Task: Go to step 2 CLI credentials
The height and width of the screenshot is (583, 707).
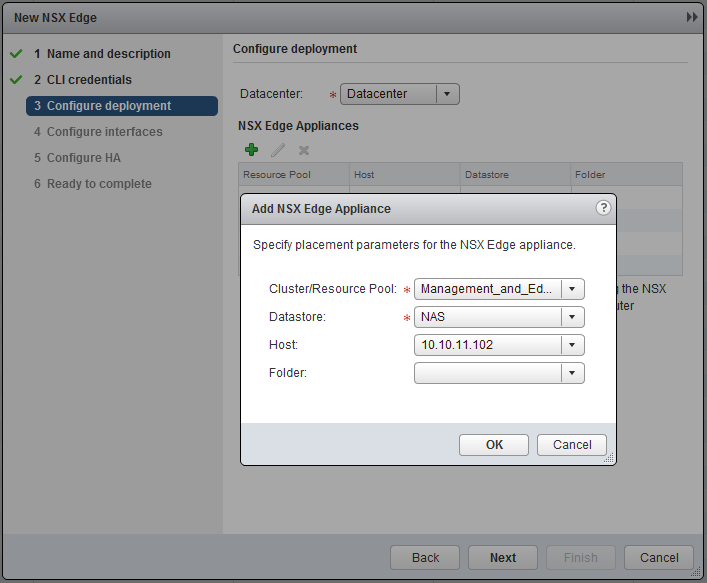Action: click(89, 80)
